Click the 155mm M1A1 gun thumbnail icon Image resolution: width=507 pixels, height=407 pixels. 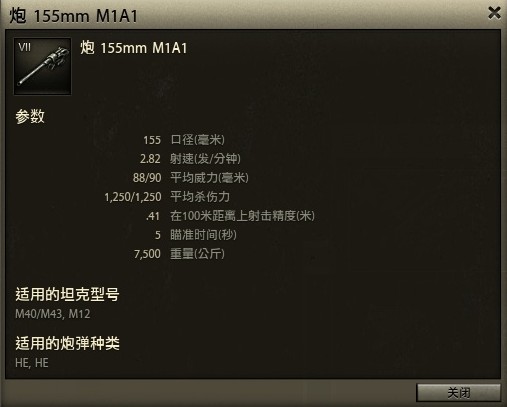[42, 66]
